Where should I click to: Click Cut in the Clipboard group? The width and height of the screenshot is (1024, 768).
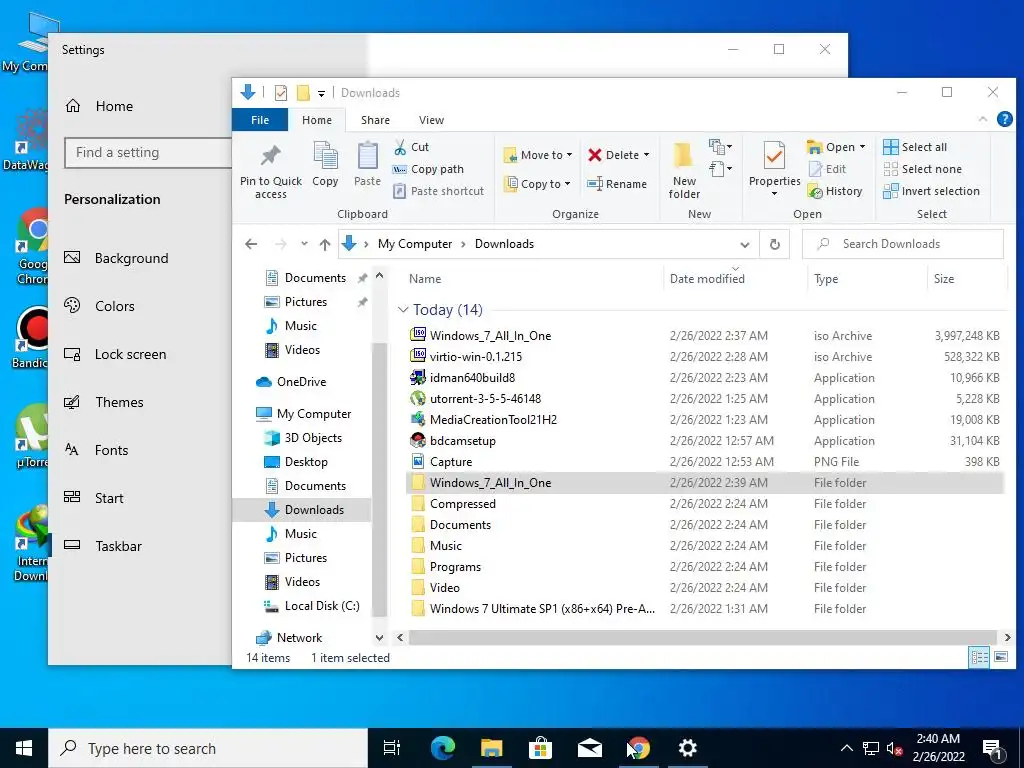click(411, 147)
